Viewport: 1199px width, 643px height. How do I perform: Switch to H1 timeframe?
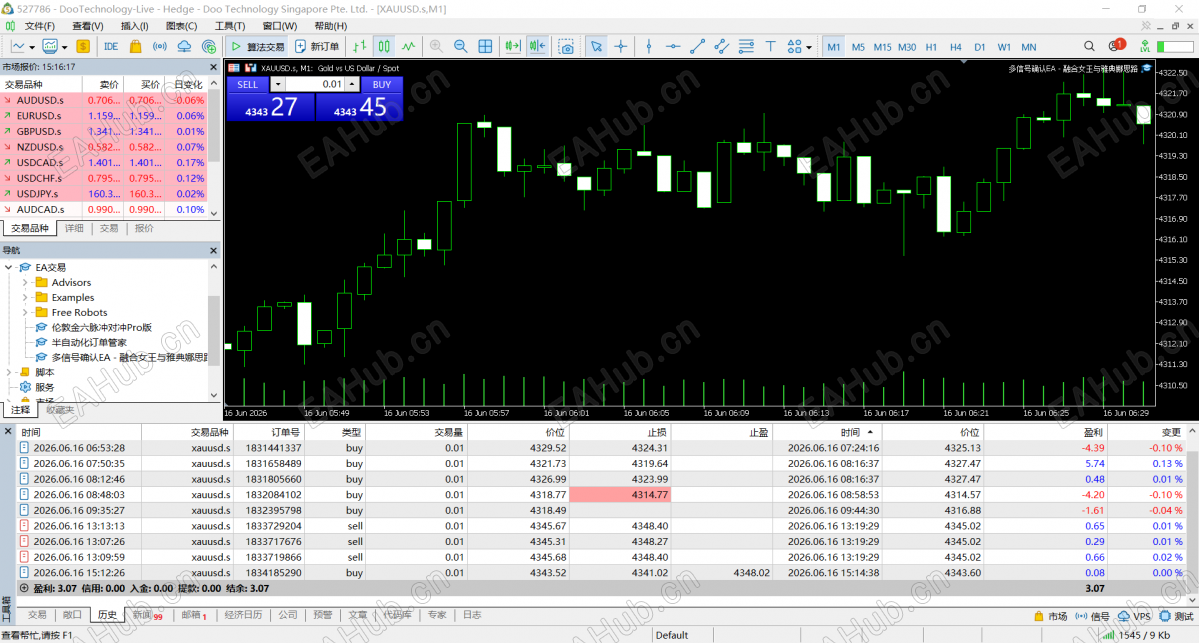(931, 47)
